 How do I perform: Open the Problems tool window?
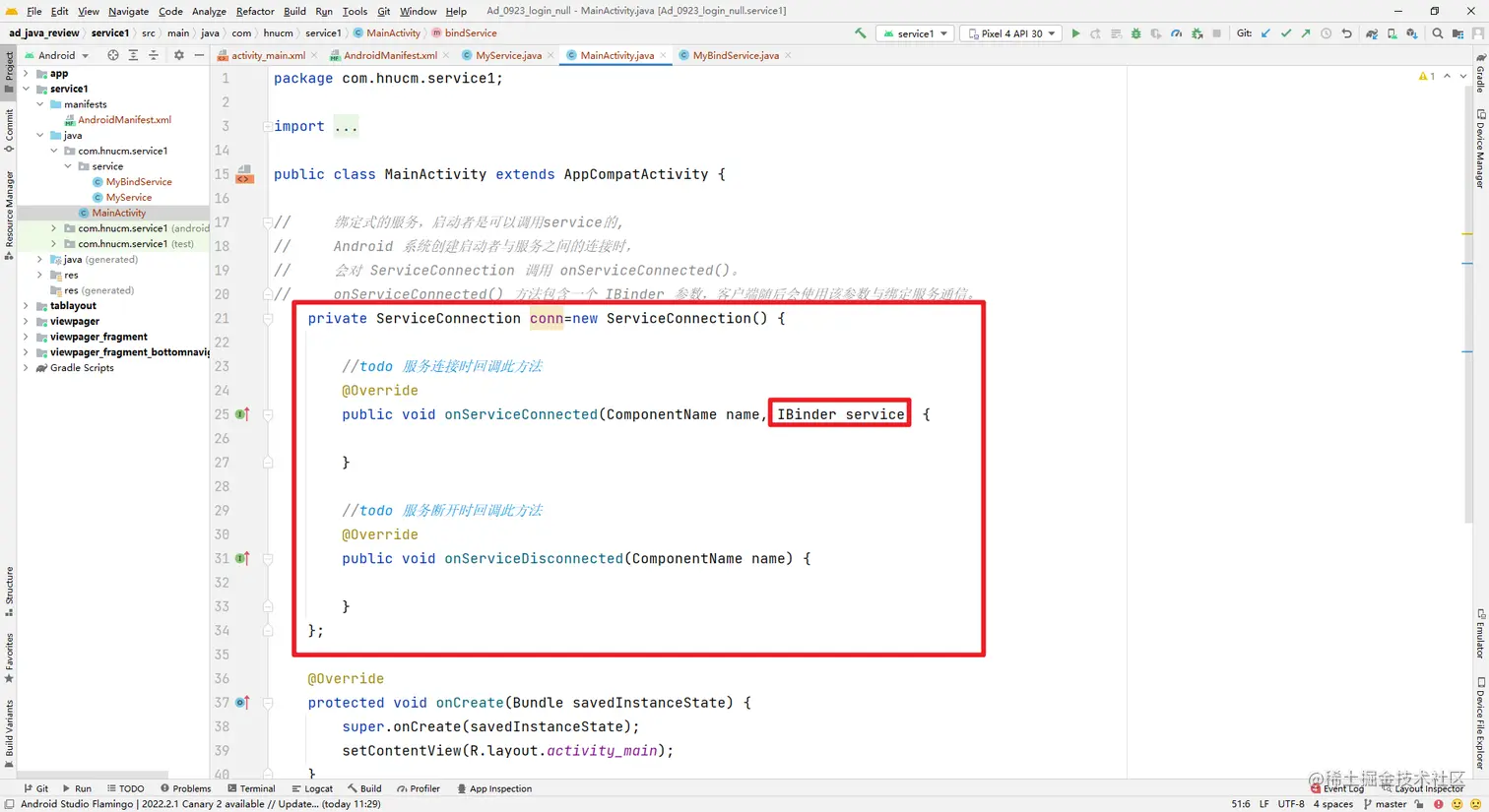click(185, 788)
